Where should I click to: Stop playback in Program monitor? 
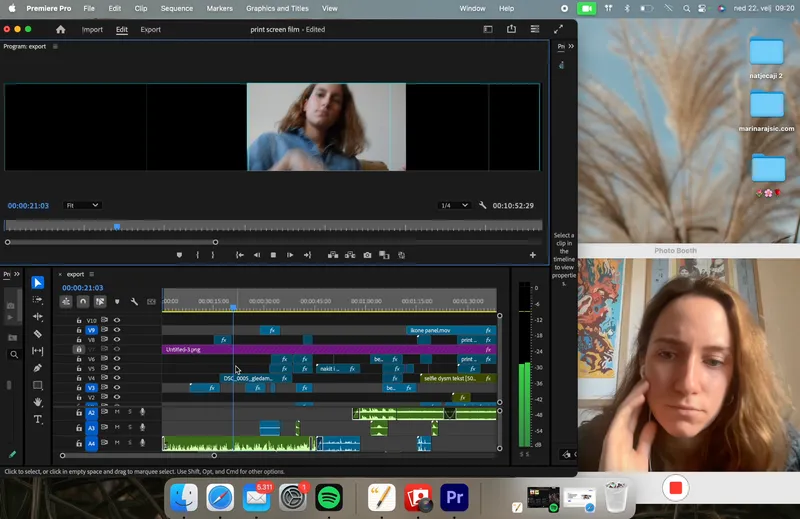pyautogui.click(x=273, y=255)
